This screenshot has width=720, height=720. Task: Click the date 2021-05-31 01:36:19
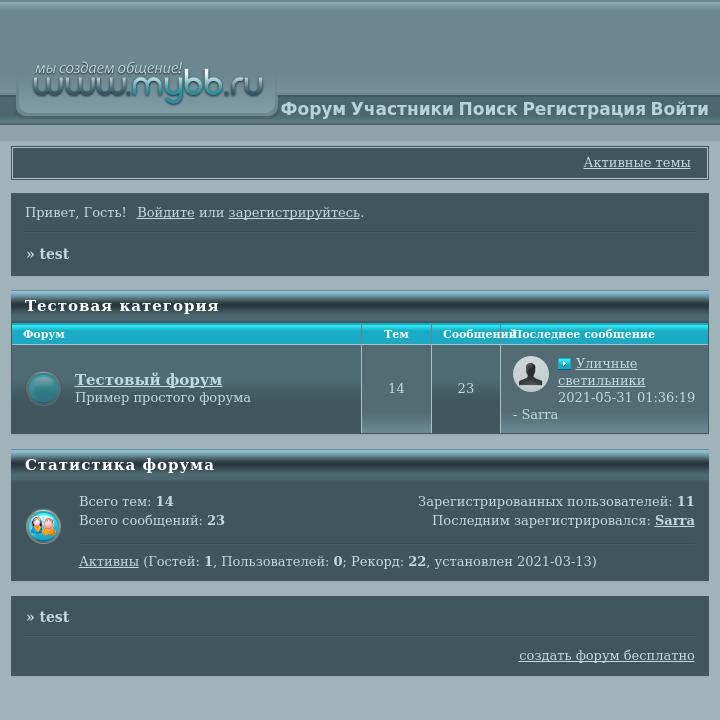coord(626,397)
